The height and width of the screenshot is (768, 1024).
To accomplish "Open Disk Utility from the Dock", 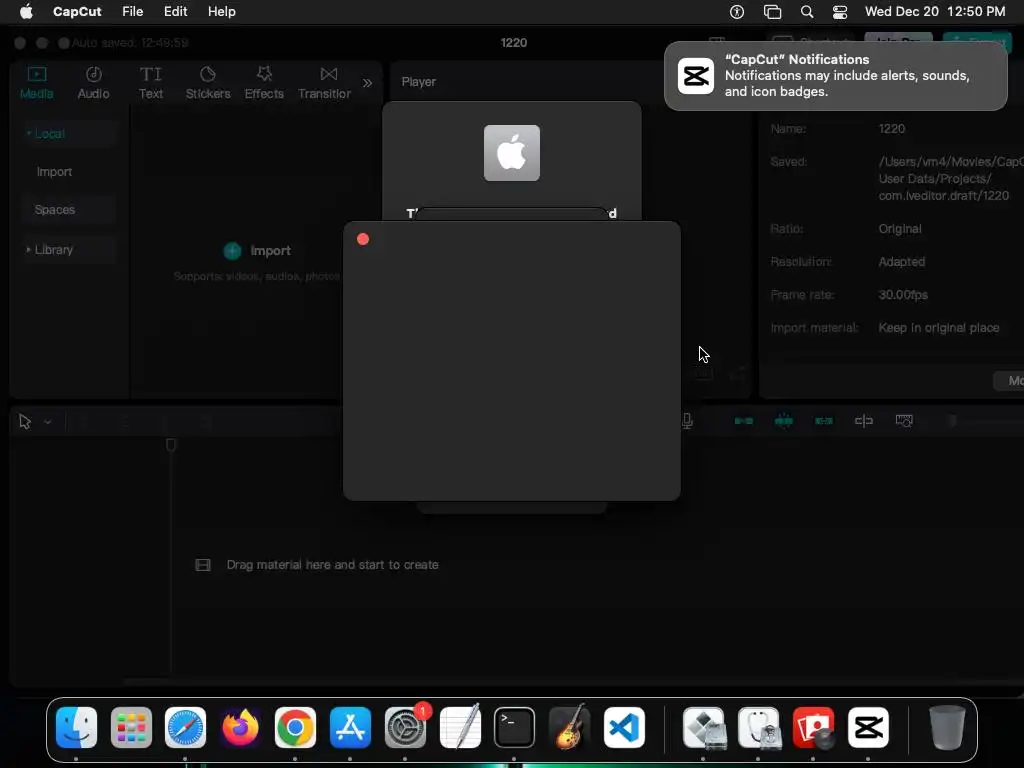I will (758, 727).
